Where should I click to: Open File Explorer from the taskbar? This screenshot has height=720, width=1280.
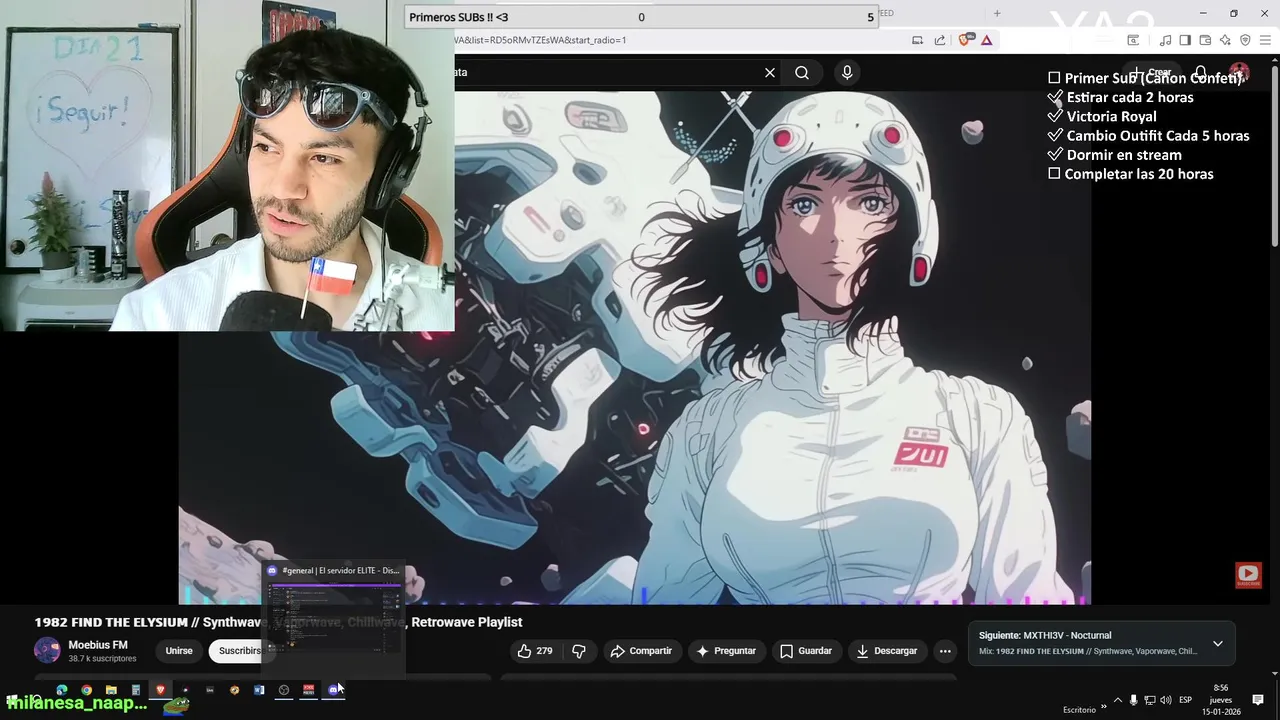[111, 690]
